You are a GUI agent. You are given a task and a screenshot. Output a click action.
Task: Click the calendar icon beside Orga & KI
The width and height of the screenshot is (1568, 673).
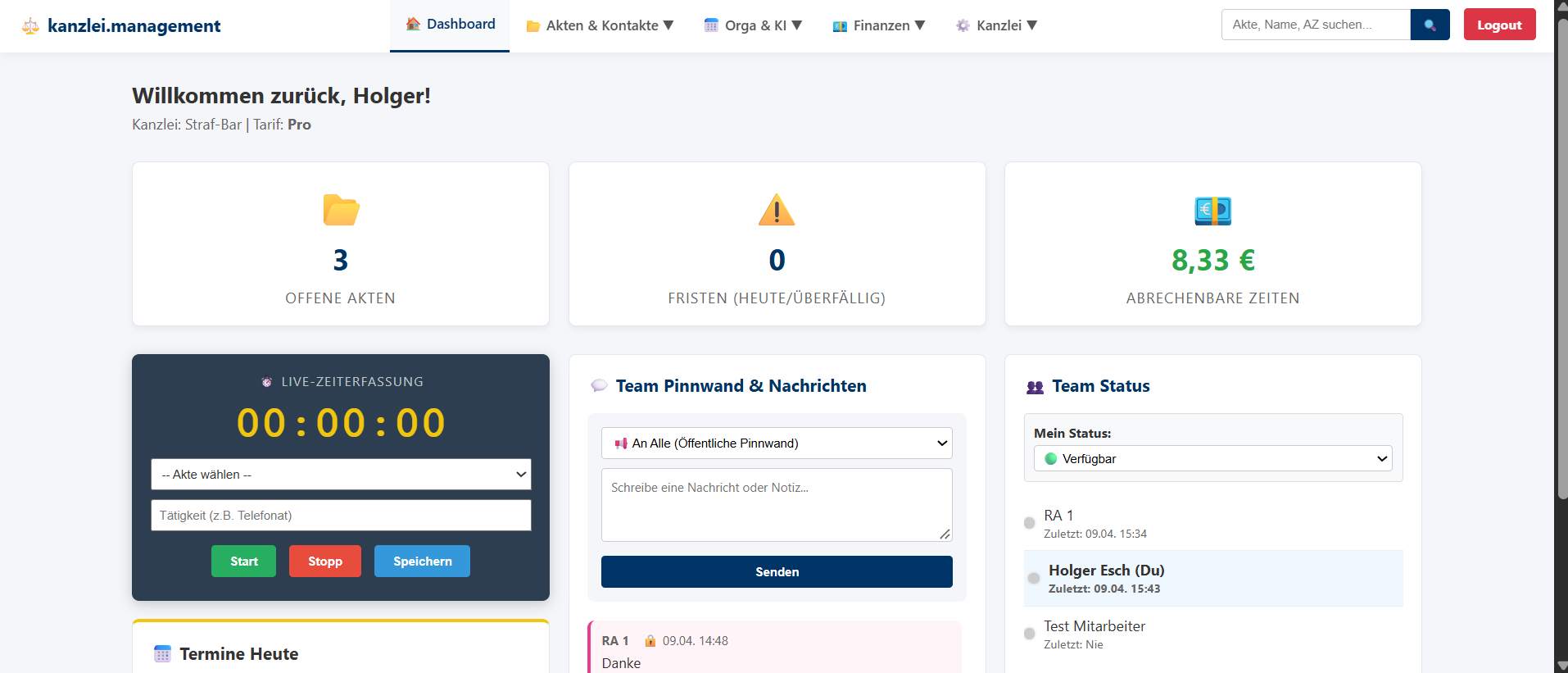tap(711, 25)
